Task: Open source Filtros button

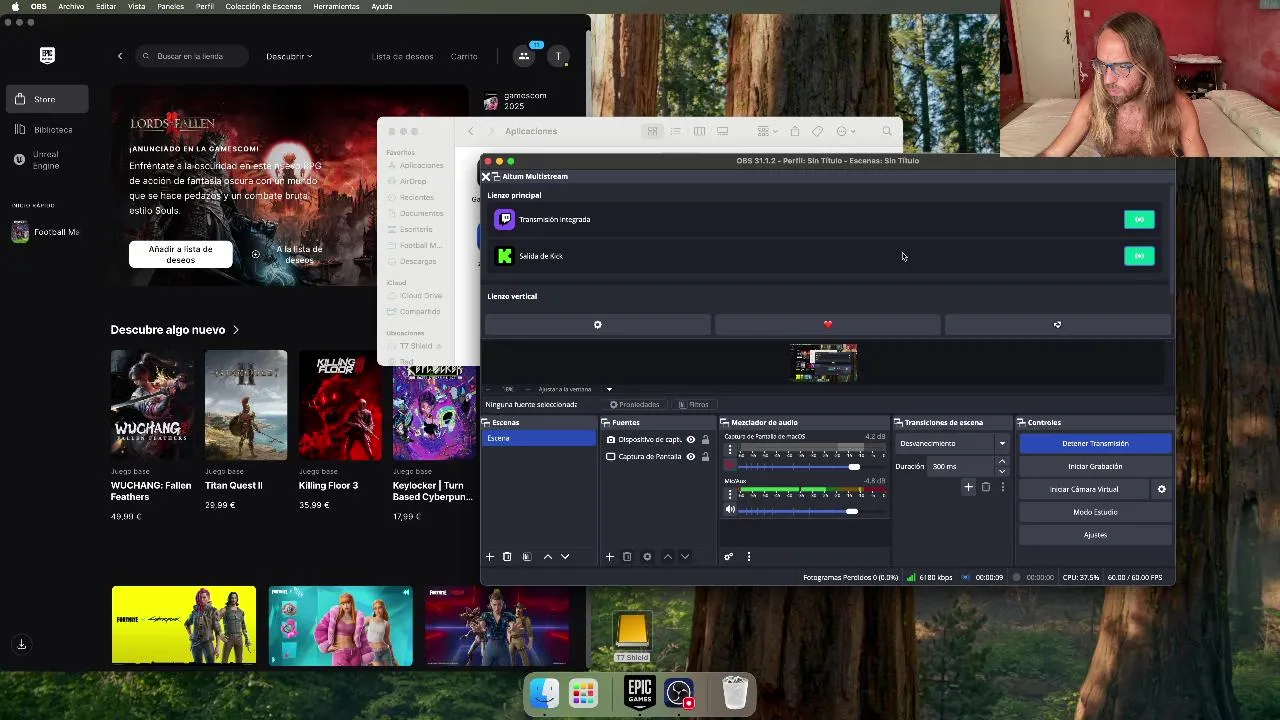Action: pos(693,404)
